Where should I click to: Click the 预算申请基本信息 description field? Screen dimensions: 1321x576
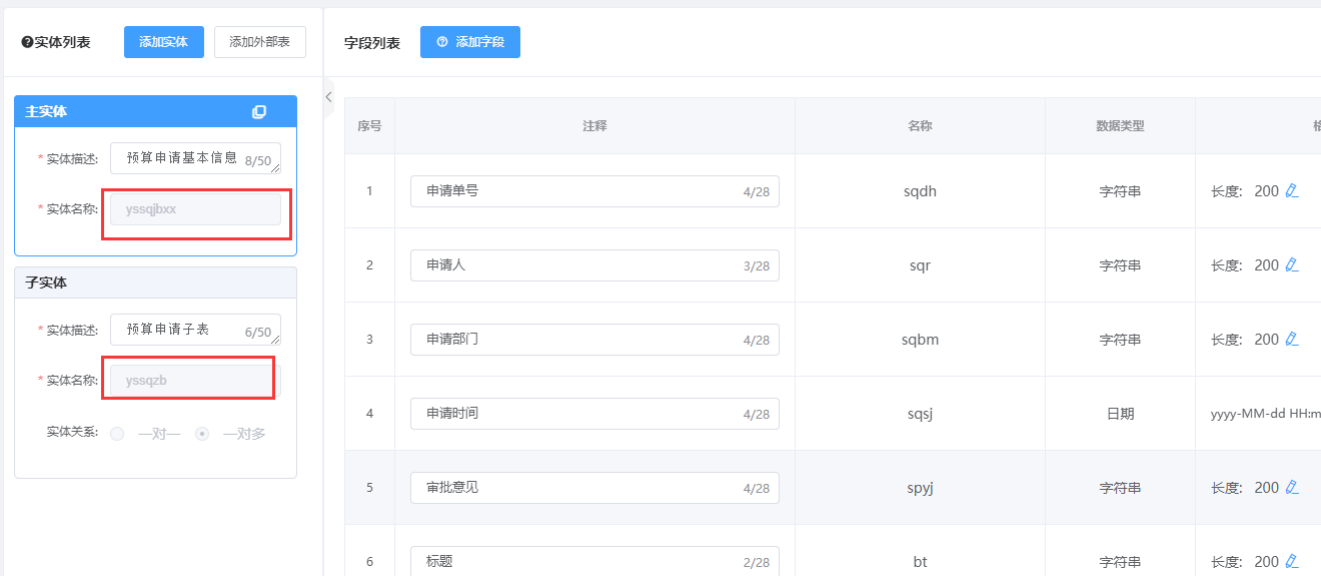pos(196,158)
